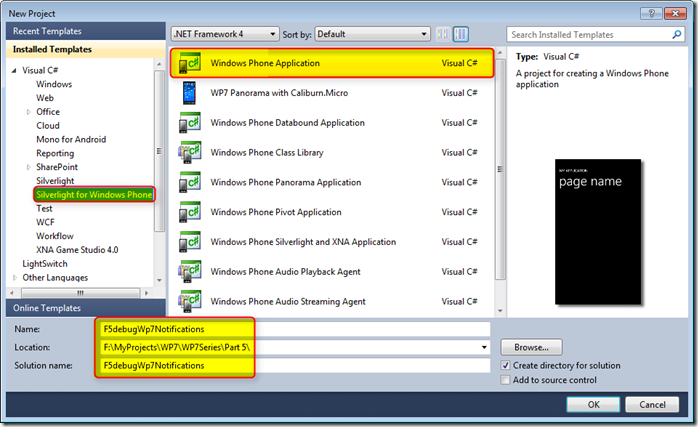This screenshot has height=427, width=698.
Task: Select the Silverlight category
Action: coord(55,181)
